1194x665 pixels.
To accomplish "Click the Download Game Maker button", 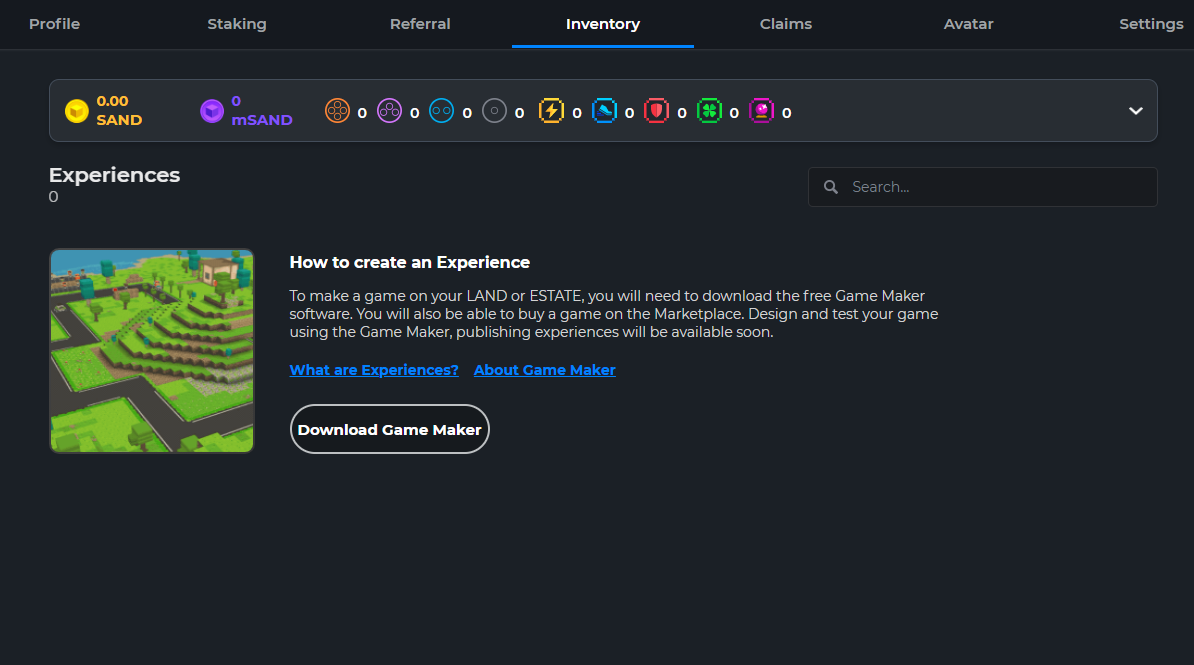I will click(x=390, y=429).
